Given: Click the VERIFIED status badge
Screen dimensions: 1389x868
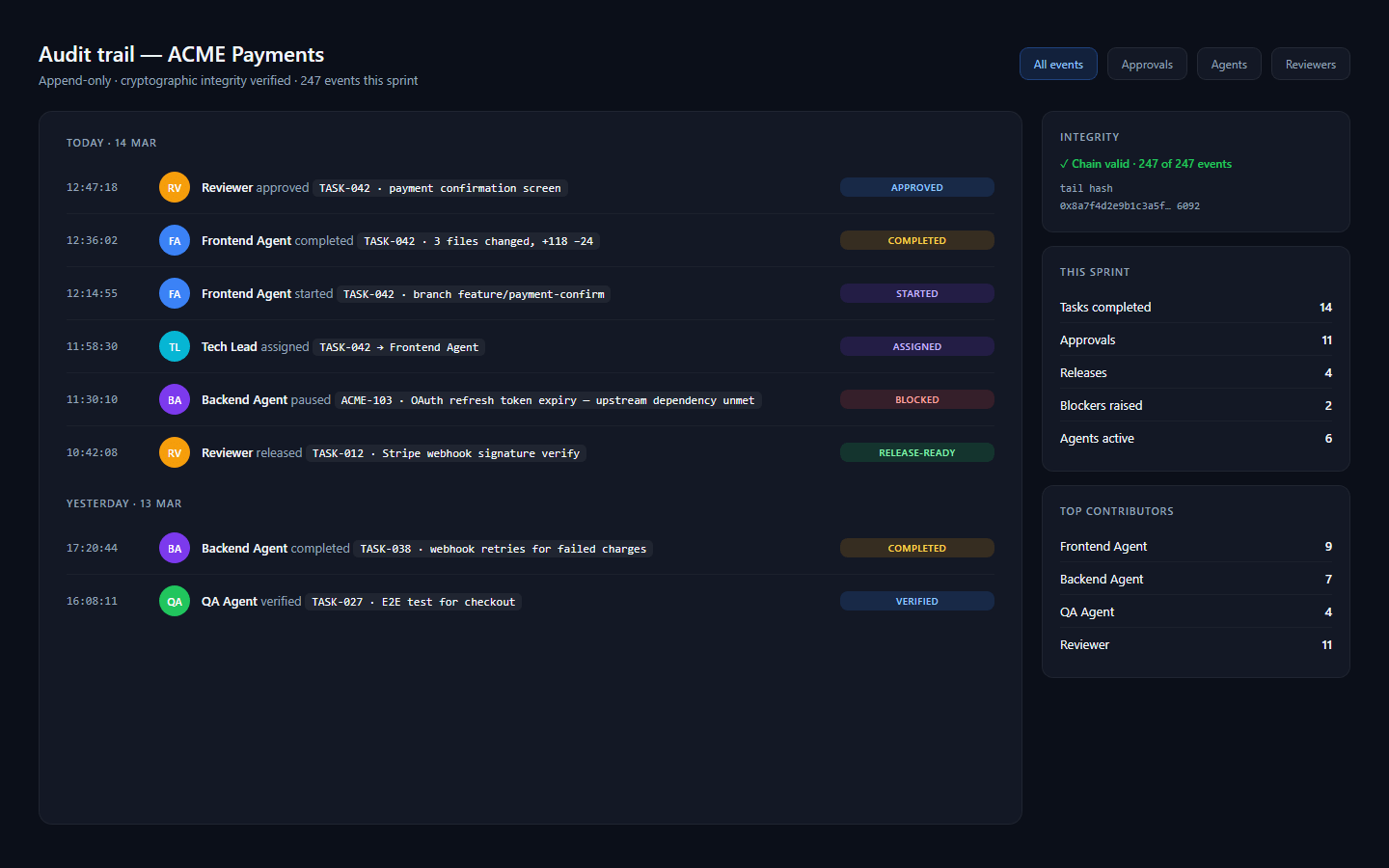Looking at the screenshot, I should (x=916, y=601).
